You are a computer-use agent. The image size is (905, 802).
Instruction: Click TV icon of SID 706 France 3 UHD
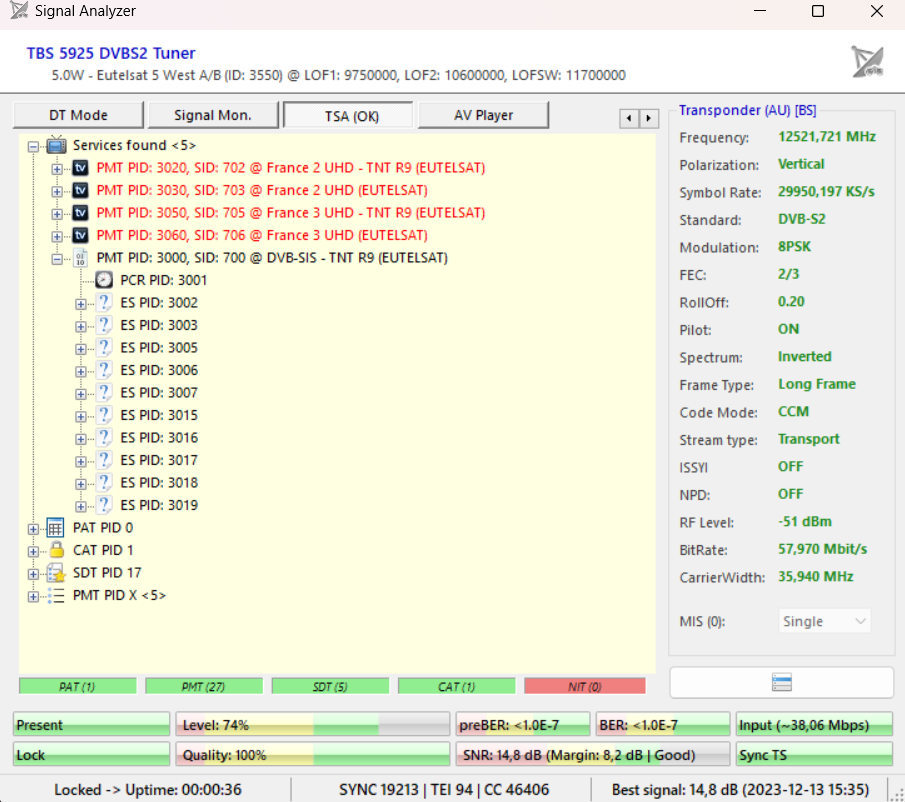pyautogui.click(x=80, y=235)
